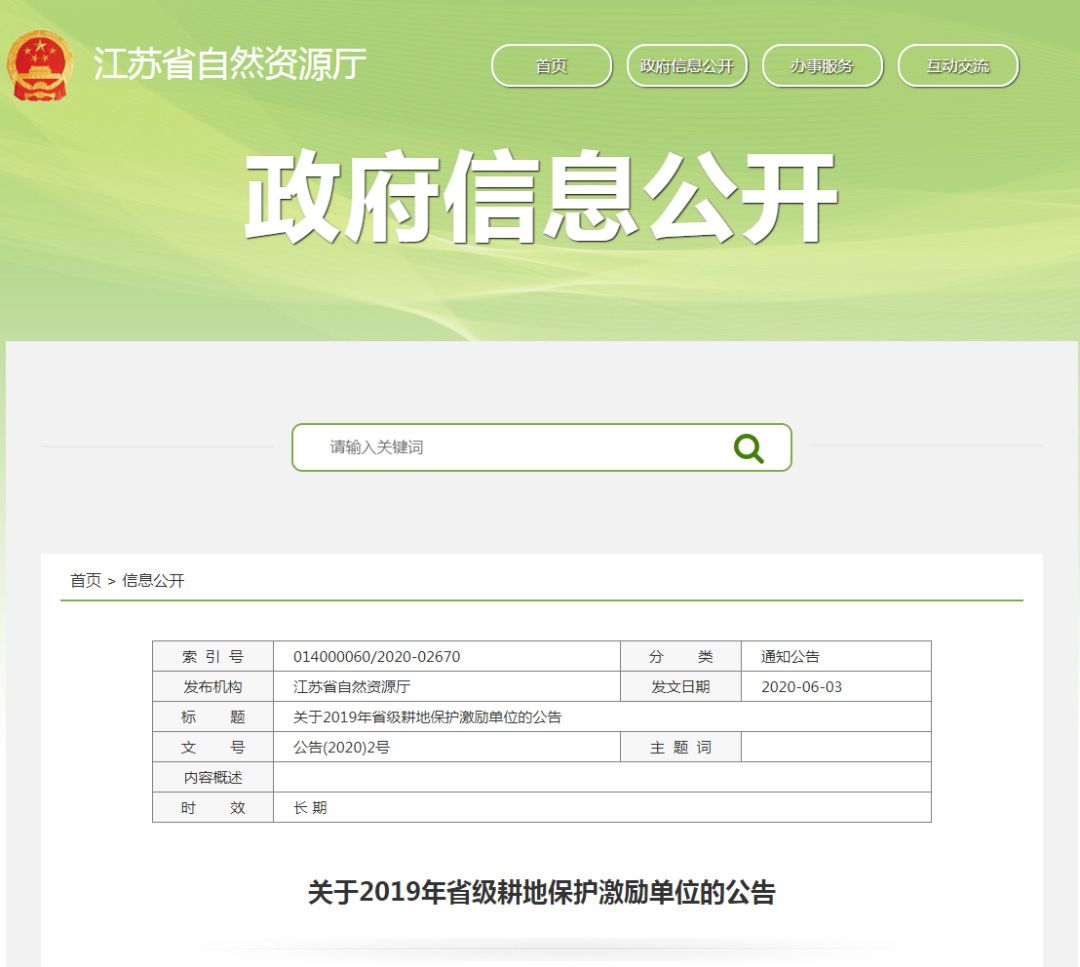
Task: Select index number 014000060/2020-02670
Action: (377, 657)
